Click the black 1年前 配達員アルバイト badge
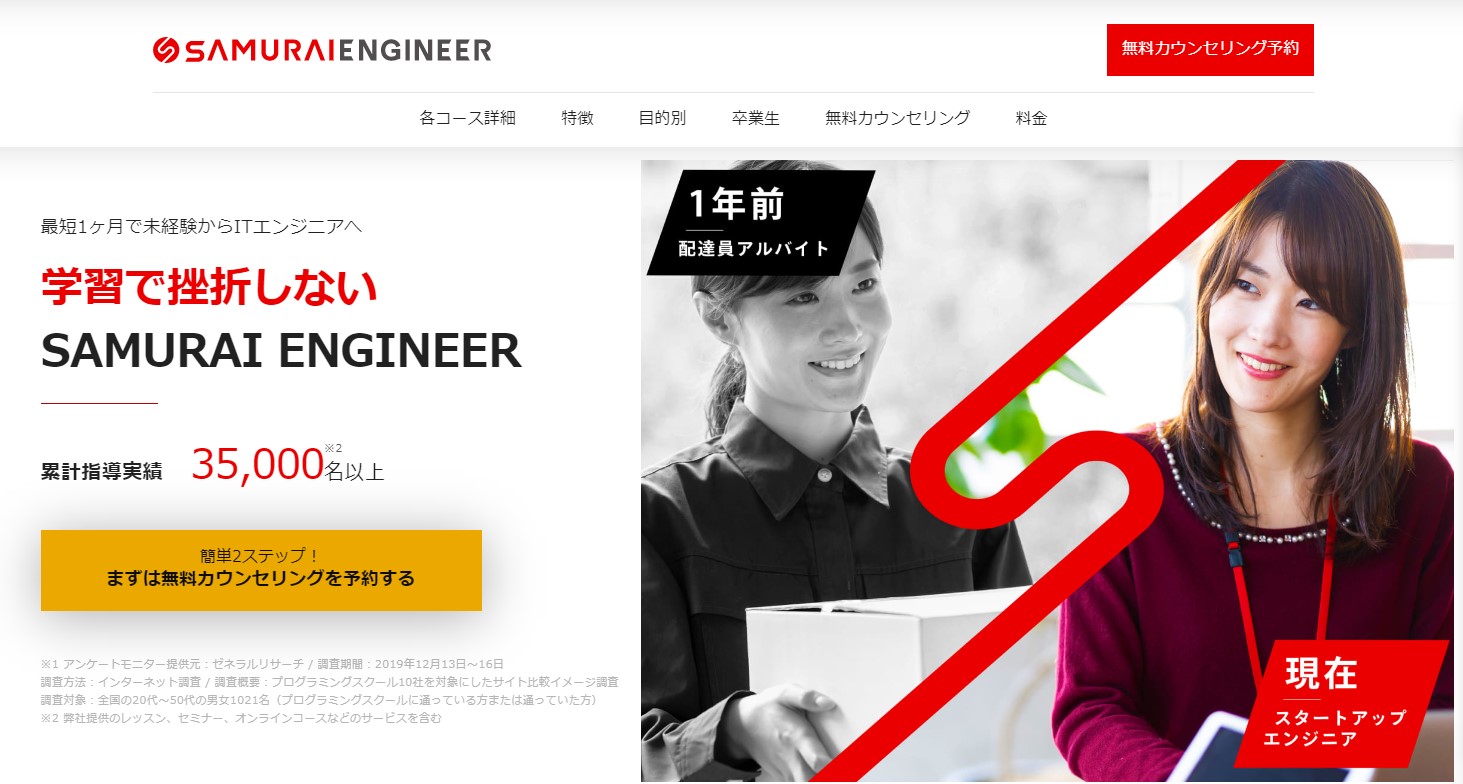Image resolution: width=1463 pixels, height=784 pixels. (761, 222)
